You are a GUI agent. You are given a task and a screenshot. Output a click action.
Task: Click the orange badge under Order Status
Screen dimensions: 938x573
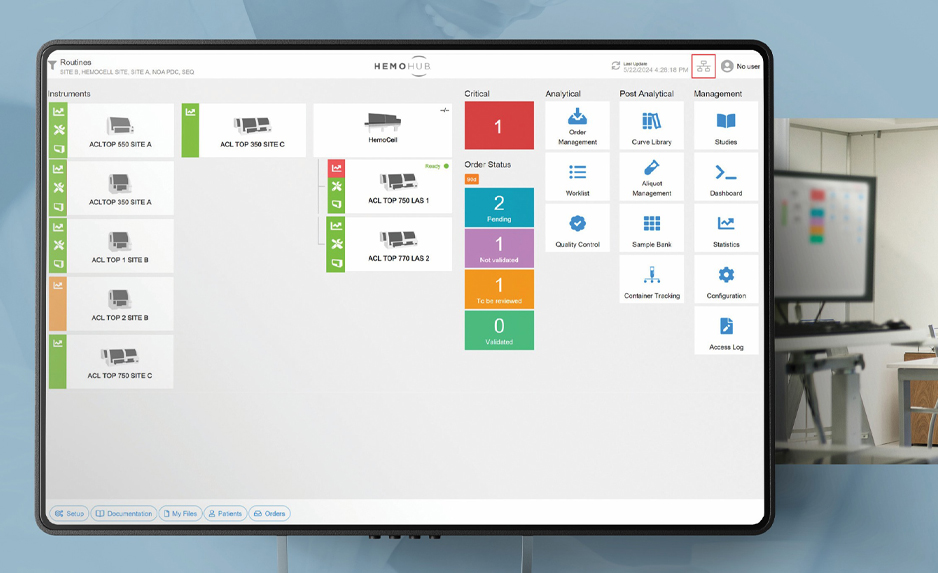point(471,179)
